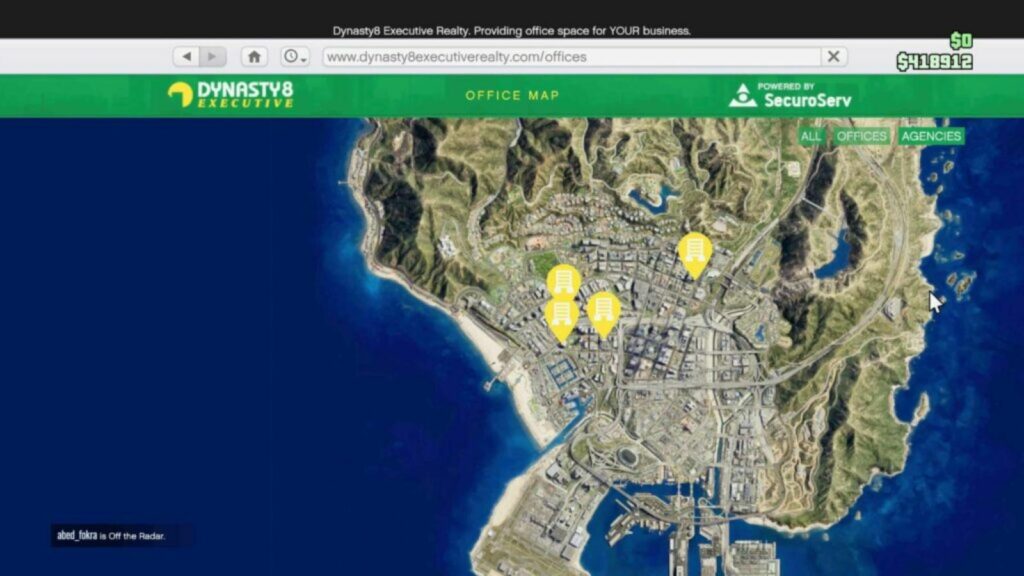Screen dimensions: 1024x576
Task: Open the leftmost office marker near Rockford Hills
Action: click(561, 282)
